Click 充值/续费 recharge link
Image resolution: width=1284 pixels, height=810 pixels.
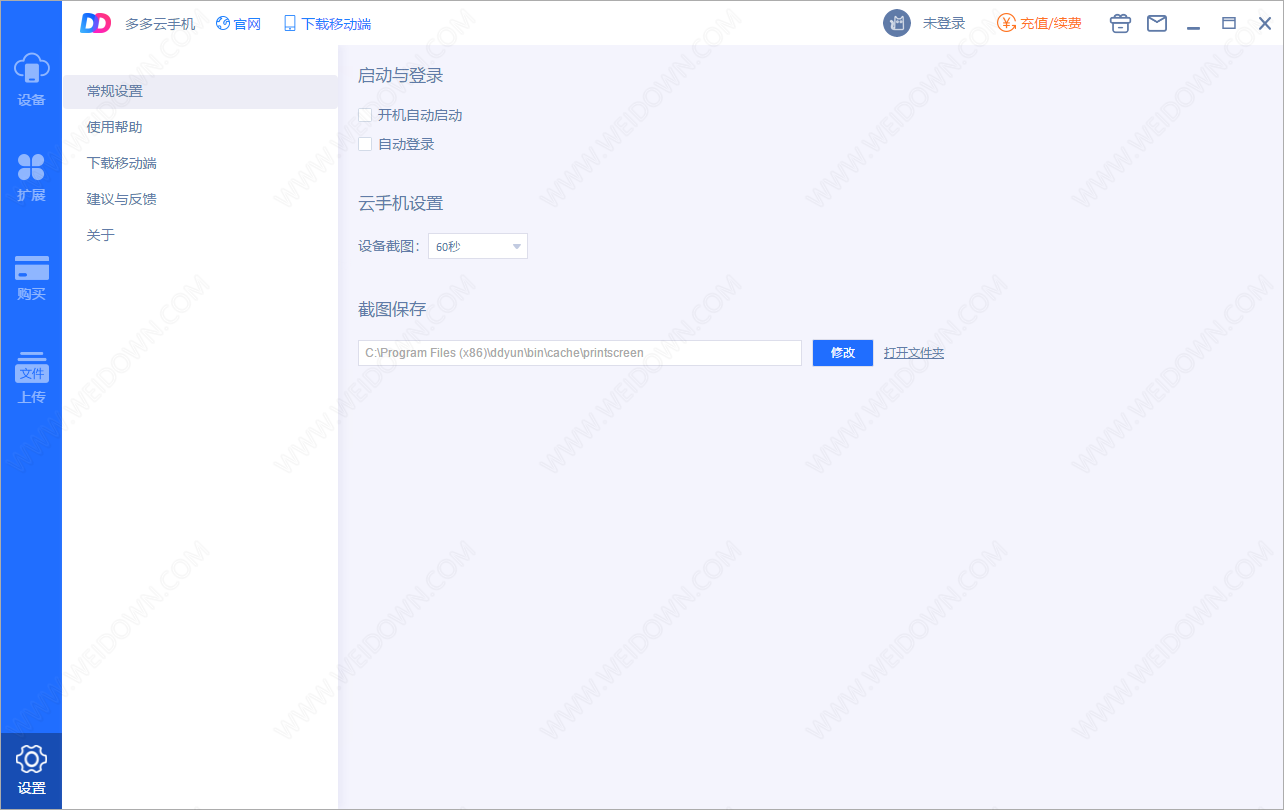tap(1040, 23)
